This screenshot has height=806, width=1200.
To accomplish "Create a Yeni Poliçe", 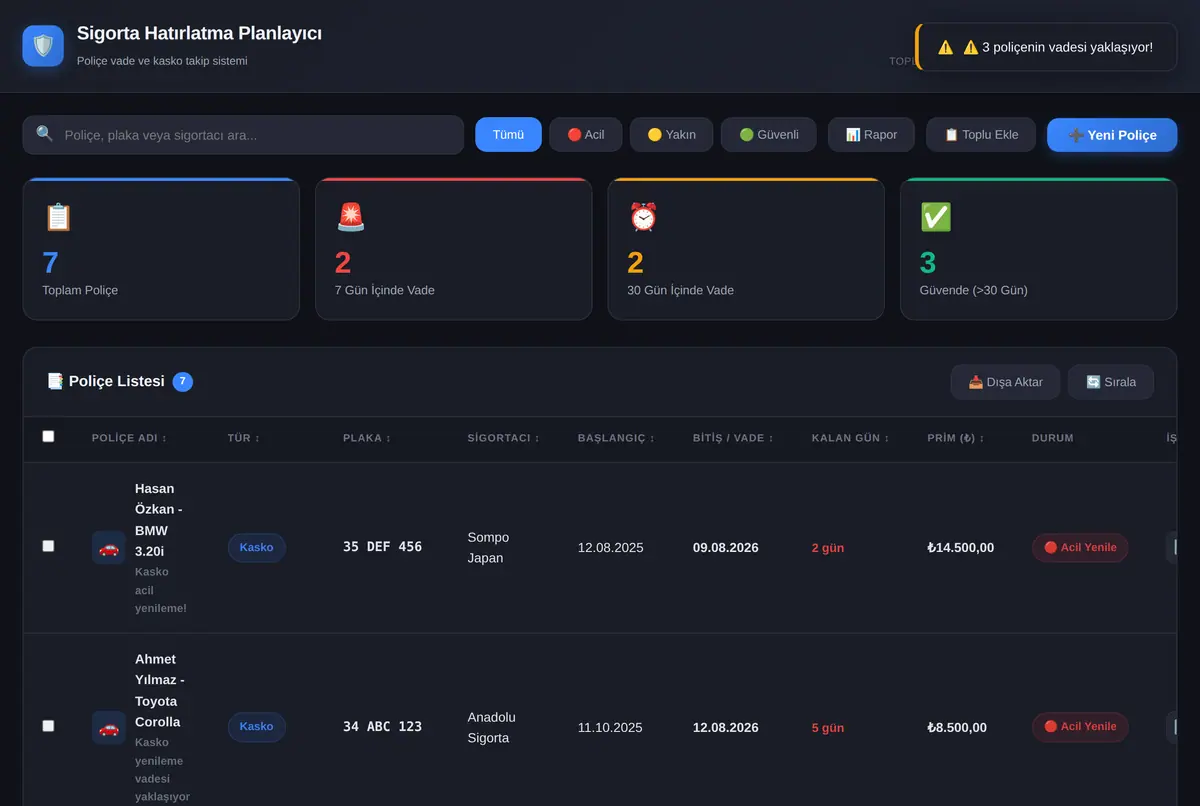I will click(x=1112, y=135).
